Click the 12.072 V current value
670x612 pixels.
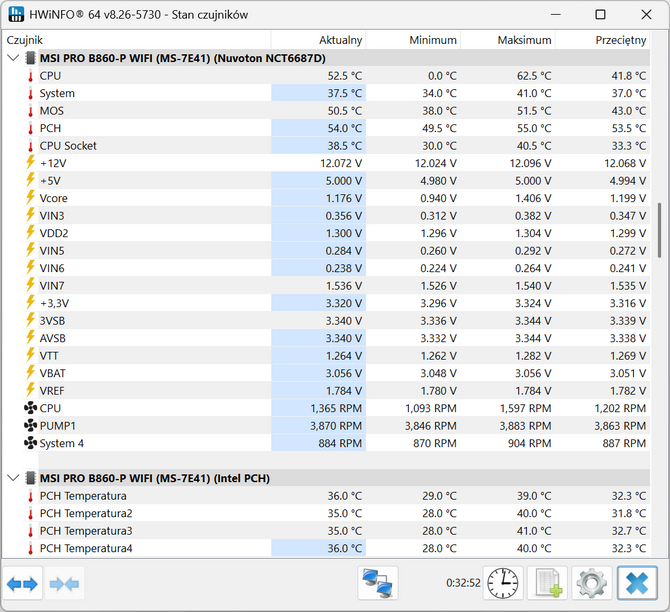(341, 163)
